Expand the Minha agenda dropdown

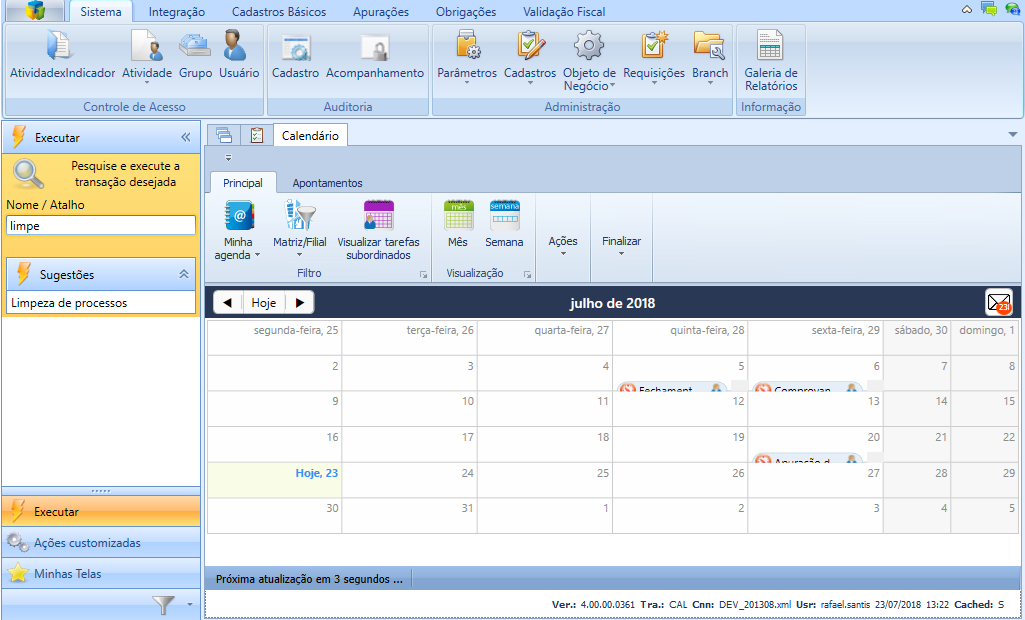pyautogui.click(x=239, y=248)
